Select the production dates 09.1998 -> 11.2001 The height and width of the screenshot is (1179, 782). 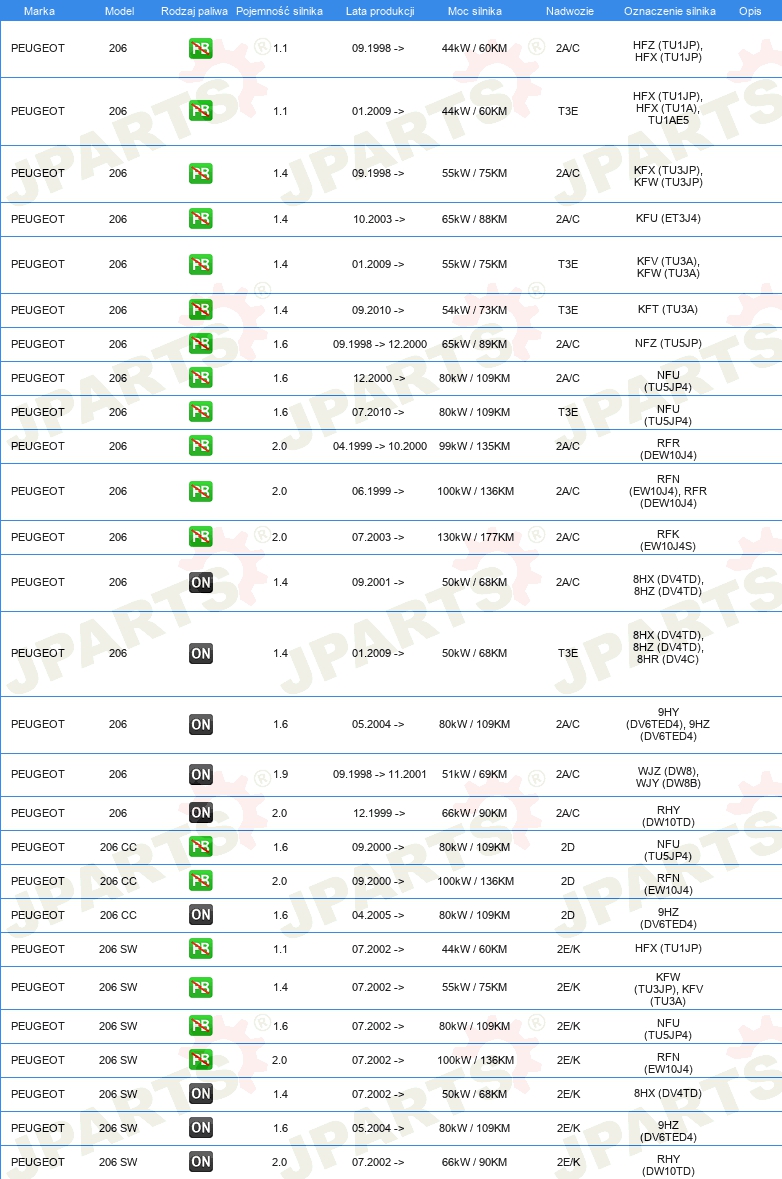(x=380, y=774)
